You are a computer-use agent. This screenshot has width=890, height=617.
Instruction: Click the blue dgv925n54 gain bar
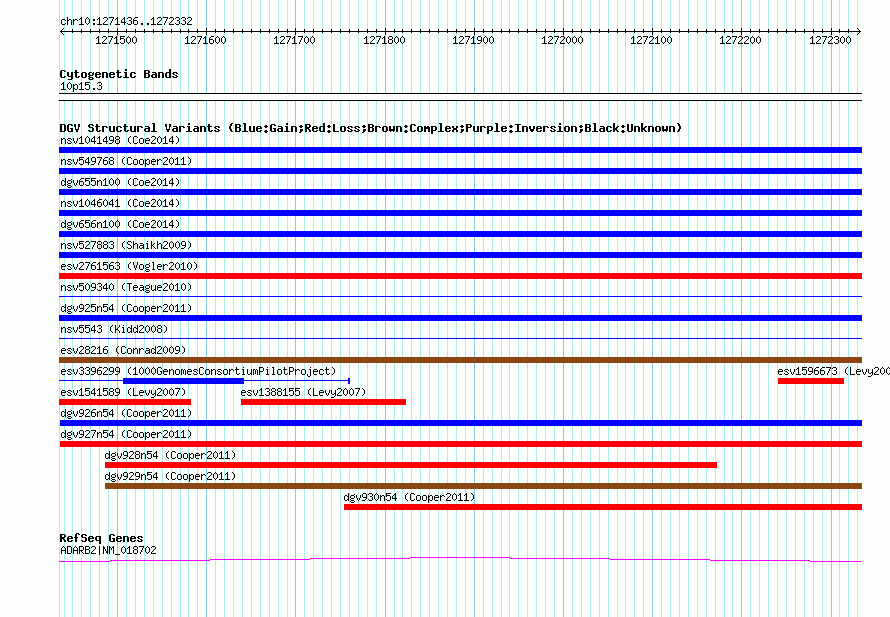(x=460, y=318)
